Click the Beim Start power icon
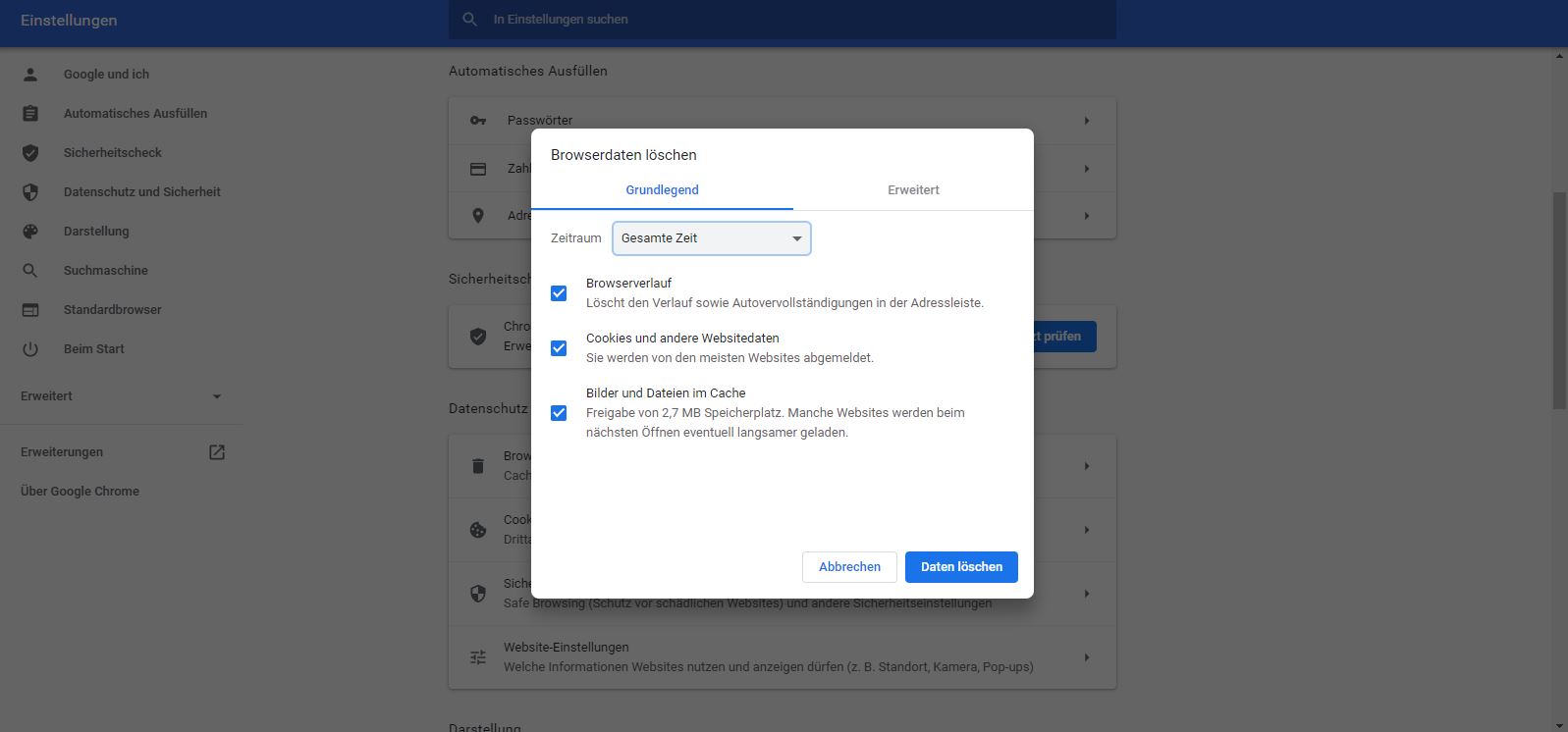Viewport: 1568px width, 732px height. [x=30, y=349]
